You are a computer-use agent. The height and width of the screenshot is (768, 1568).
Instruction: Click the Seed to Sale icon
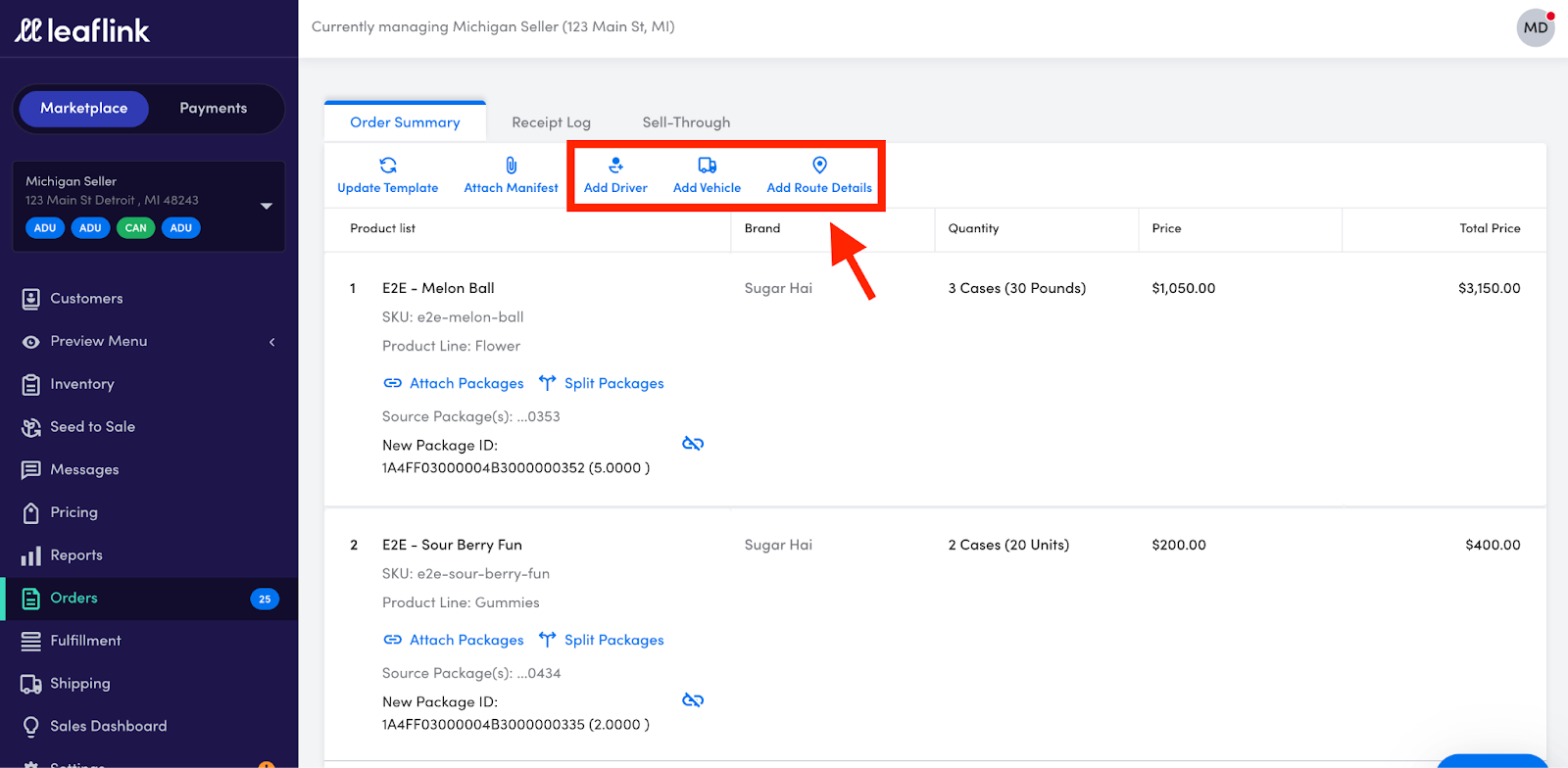pyautogui.click(x=31, y=427)
